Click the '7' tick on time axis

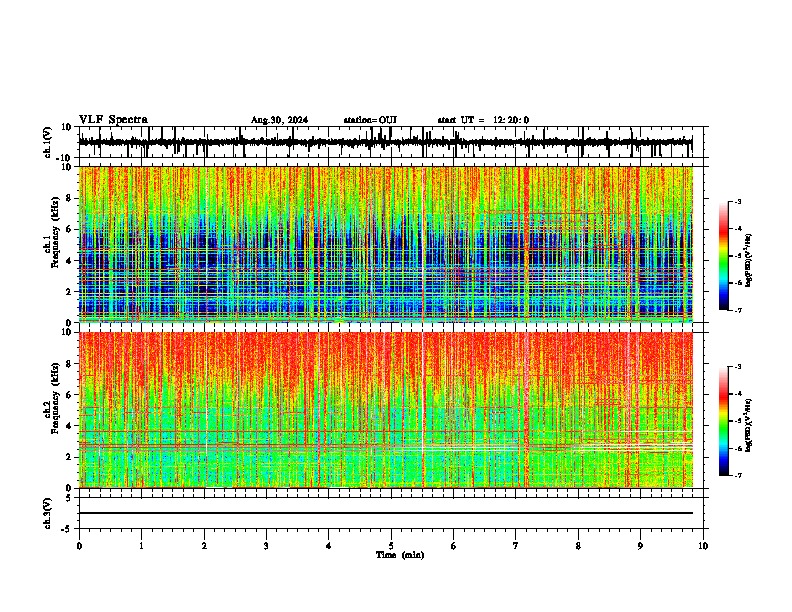point(516,546)
